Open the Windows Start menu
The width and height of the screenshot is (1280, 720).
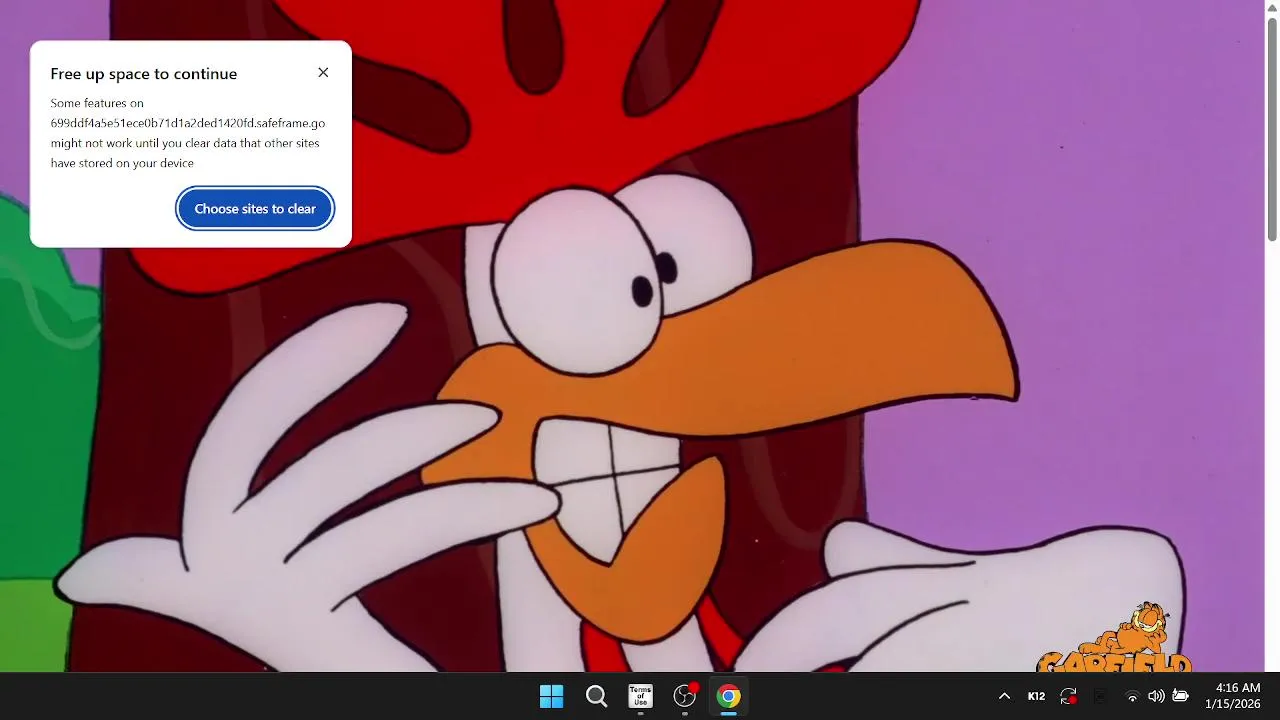(x=551, y=696)
